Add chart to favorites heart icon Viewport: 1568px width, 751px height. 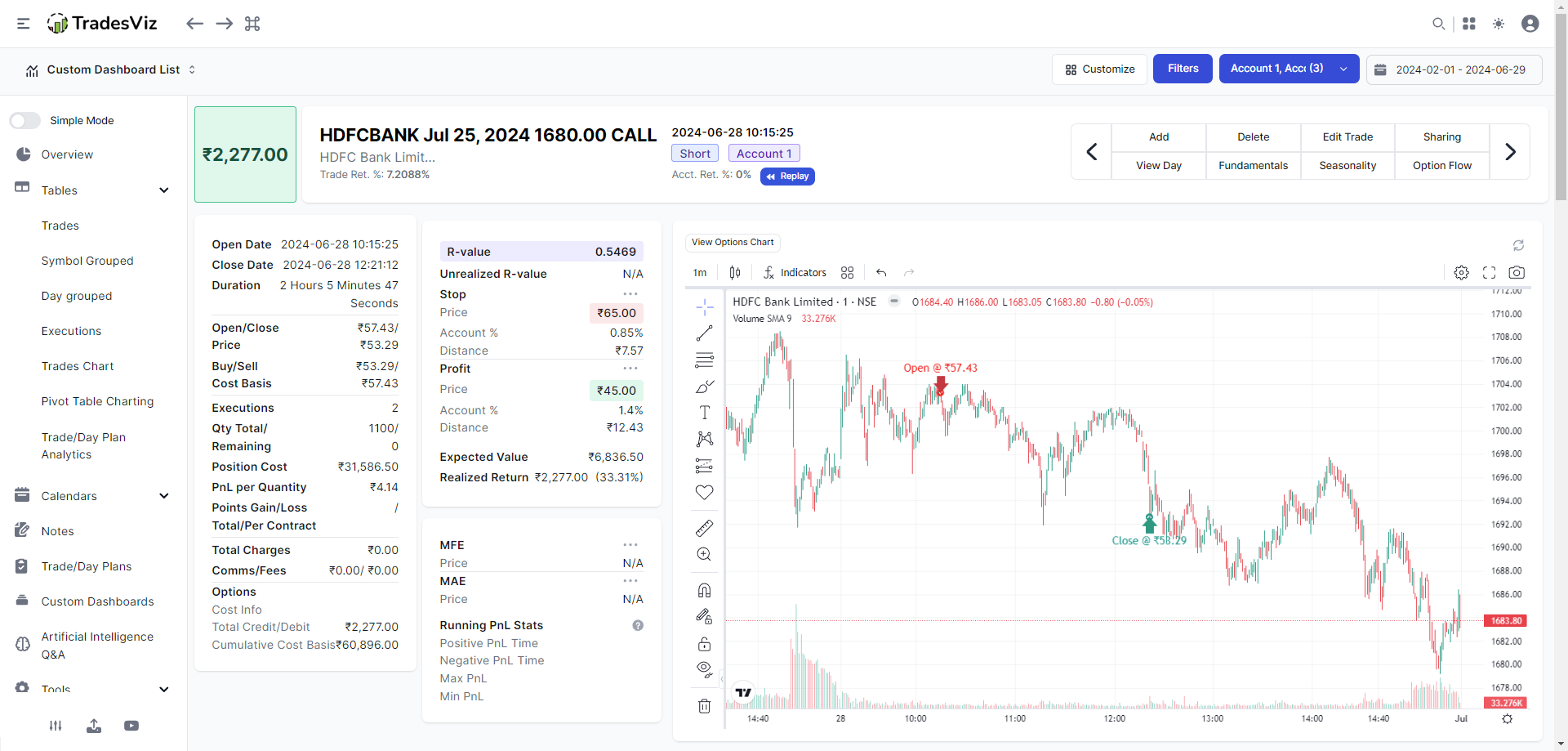pyautogui.click(x=705, y=492)
